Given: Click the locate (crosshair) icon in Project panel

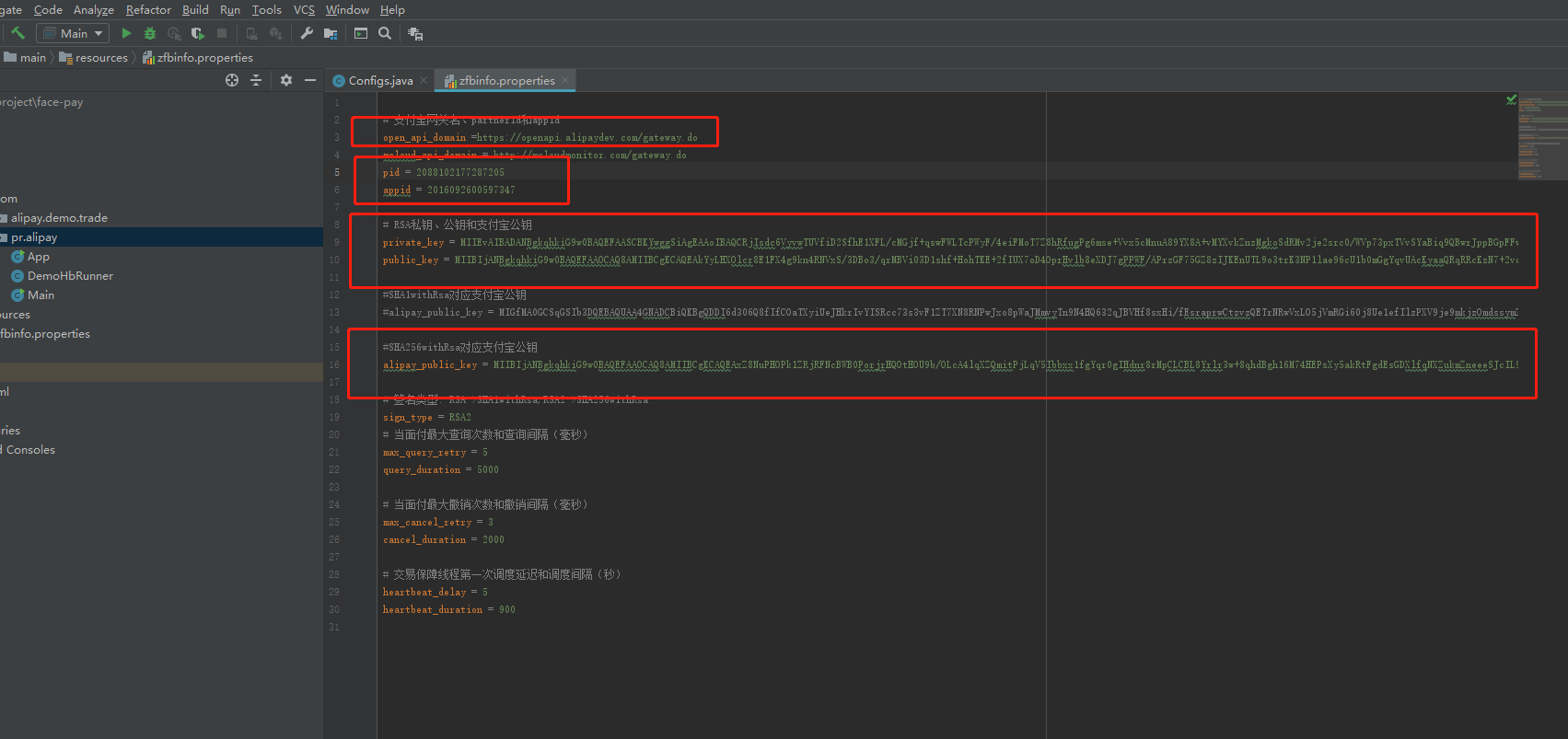Looking at the screenshot, I should [232, 80].
